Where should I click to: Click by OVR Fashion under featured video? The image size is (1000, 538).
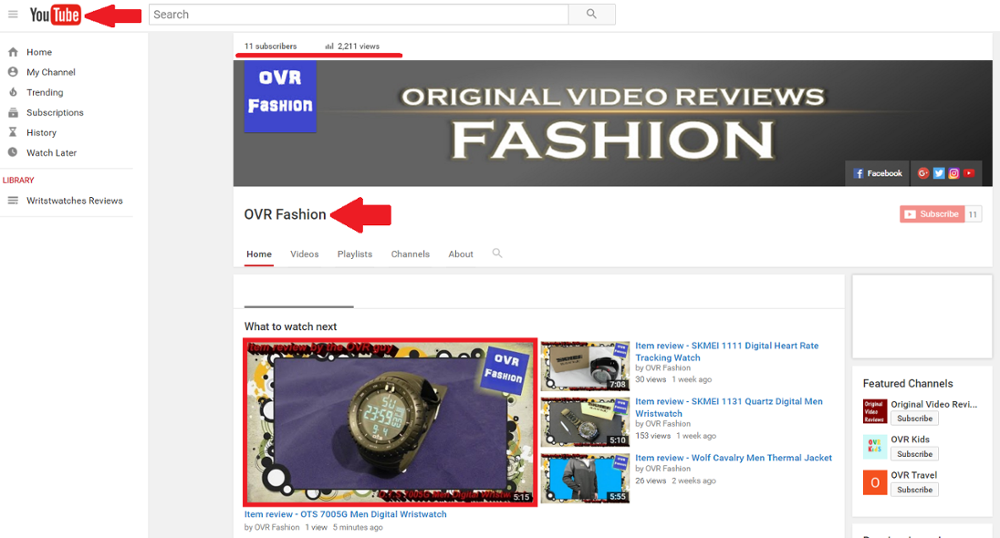click(272, 527)
